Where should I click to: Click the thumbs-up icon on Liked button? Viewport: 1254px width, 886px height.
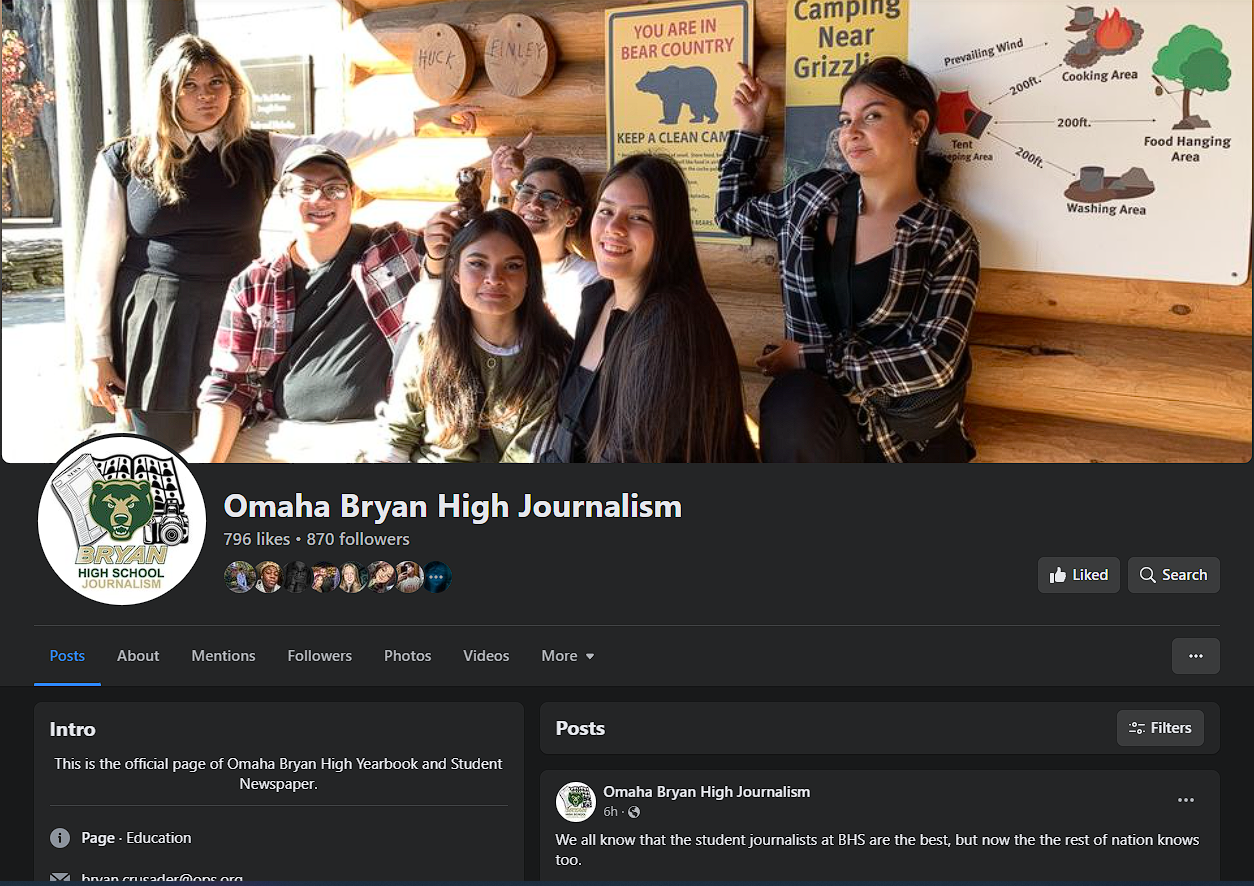1058,575
